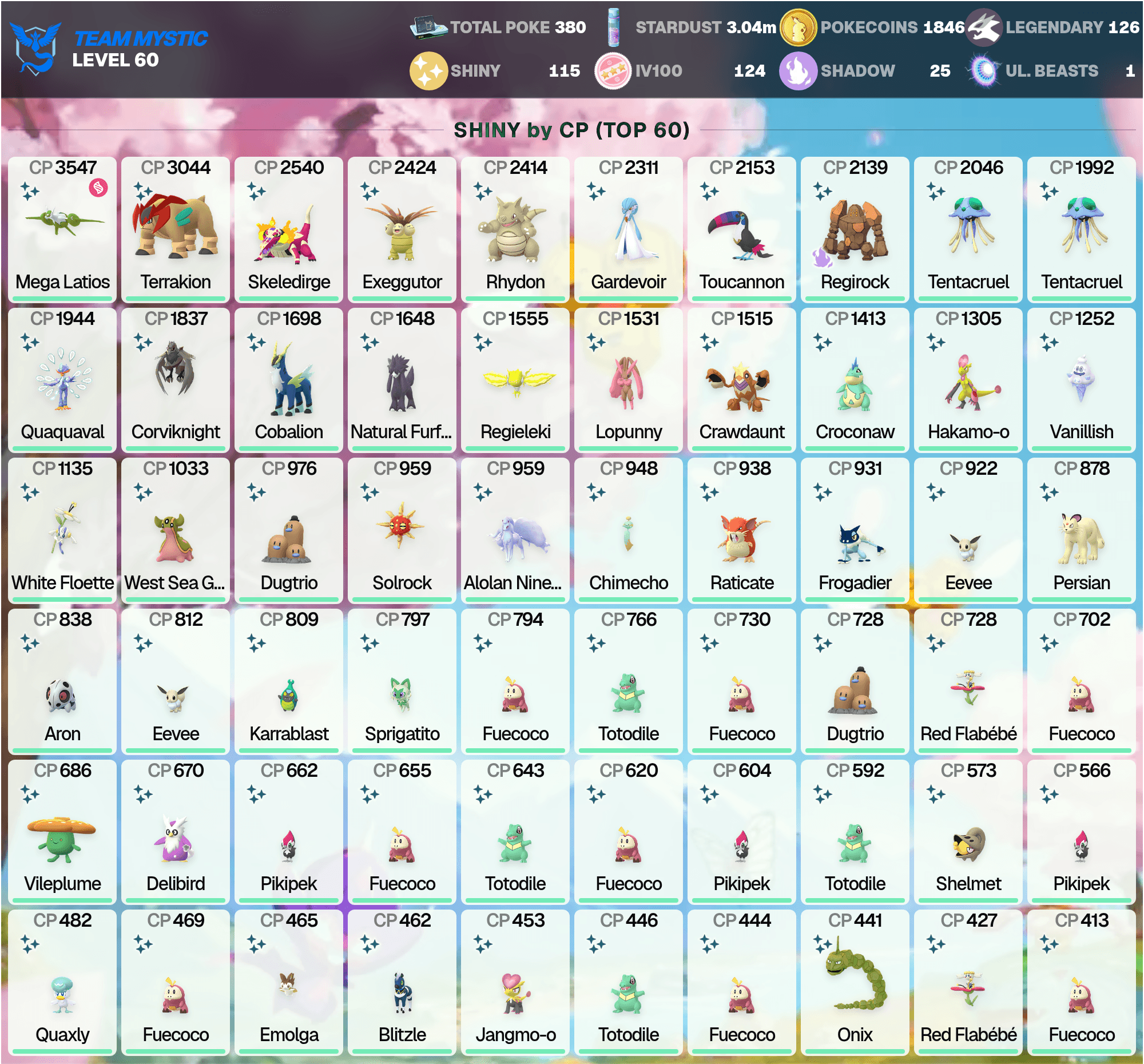Click the shiny sparkle on Chimecho's card
The image size is (1144, 1064).
(596, 493)
